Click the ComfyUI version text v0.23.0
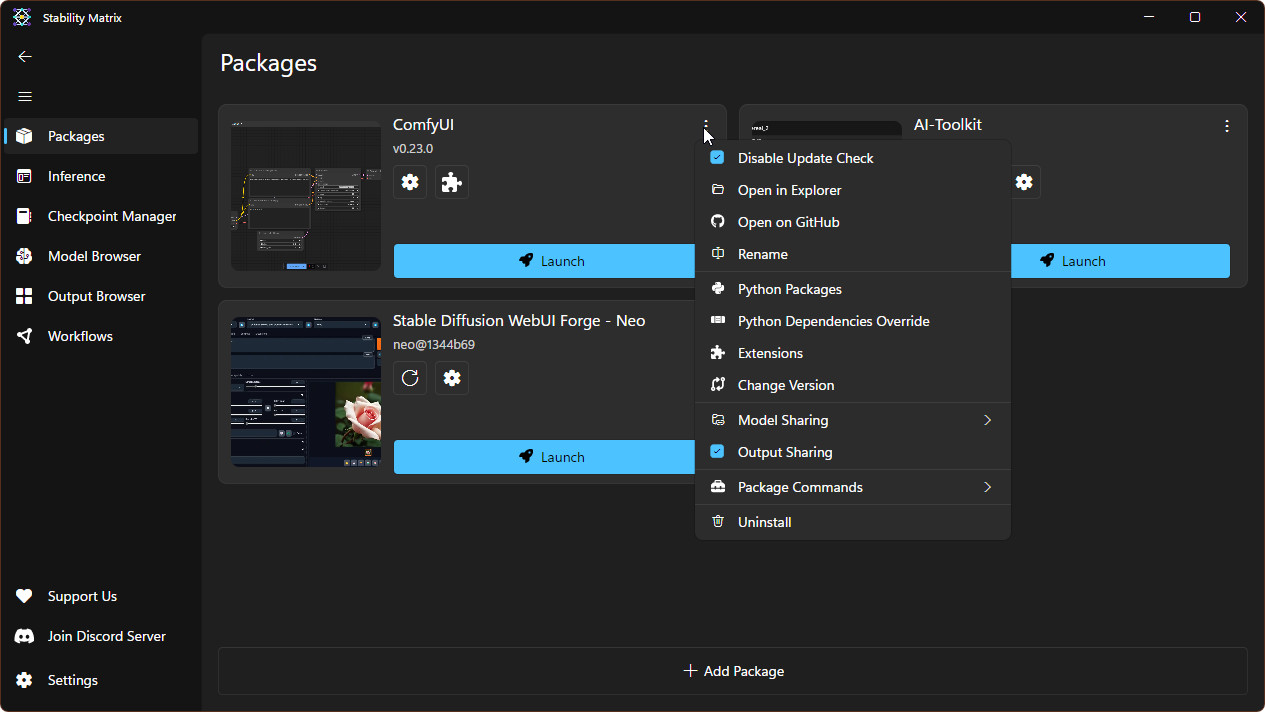Screen dimensions: 1265x712 pyautogui.click(x=413, y=149)
